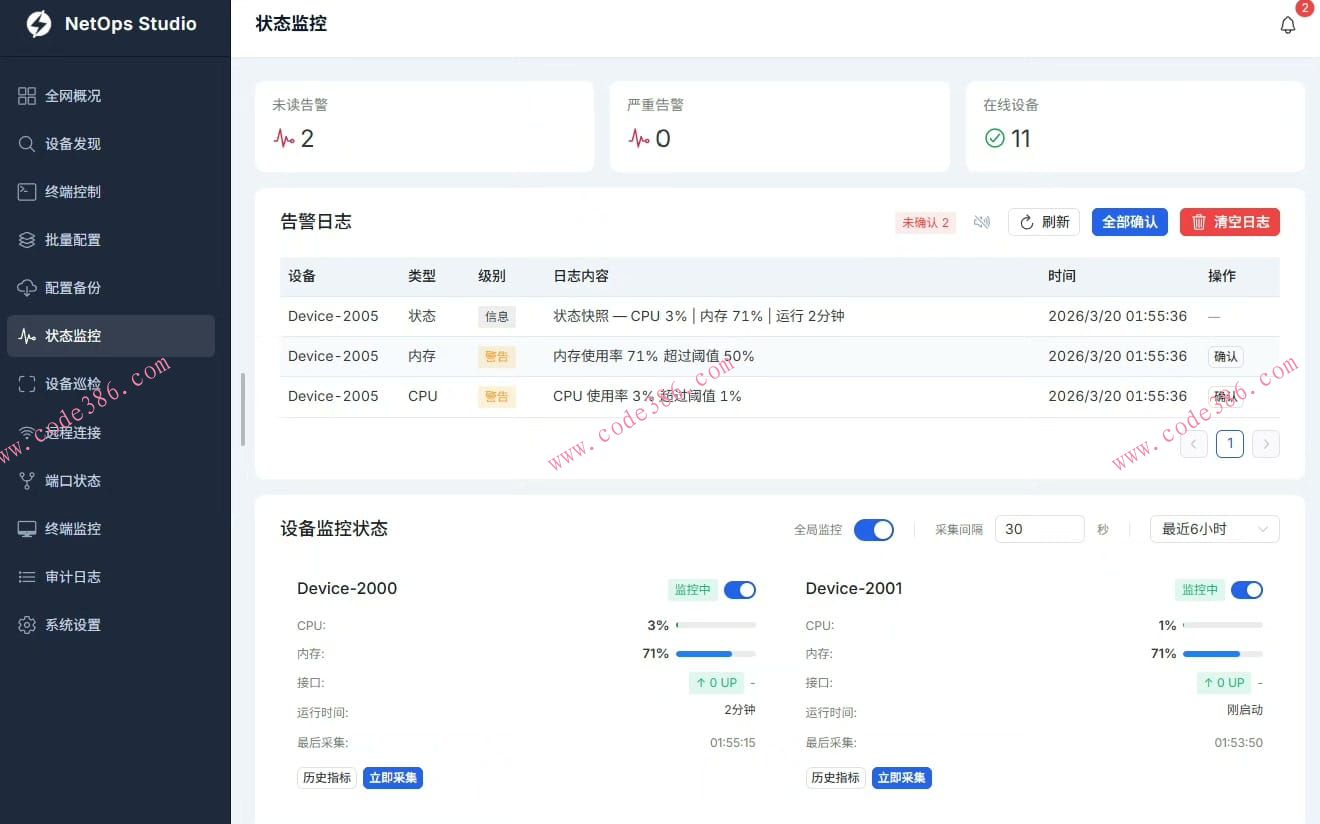The width and height of the screenshot is (1320, 824).
Task: Click the notification bell icon
Action: pos(1288,24)
